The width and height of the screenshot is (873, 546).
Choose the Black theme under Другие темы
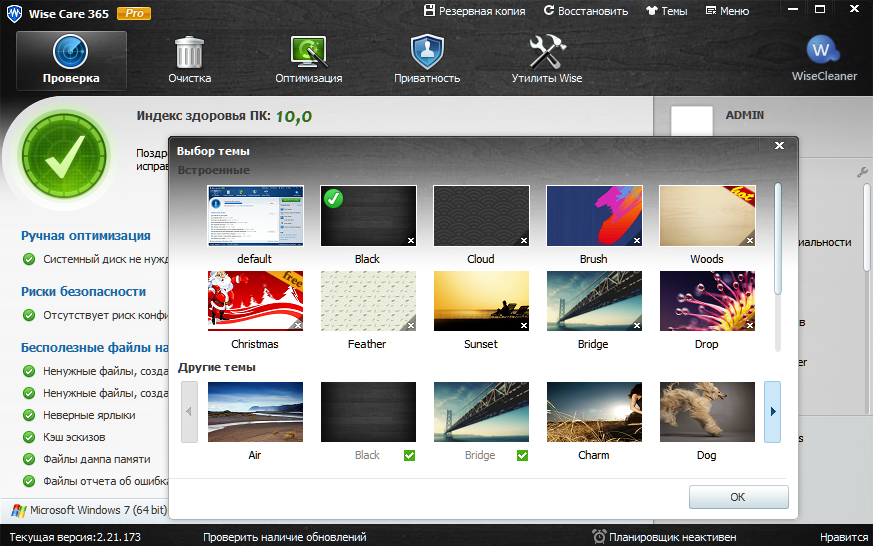368,412
